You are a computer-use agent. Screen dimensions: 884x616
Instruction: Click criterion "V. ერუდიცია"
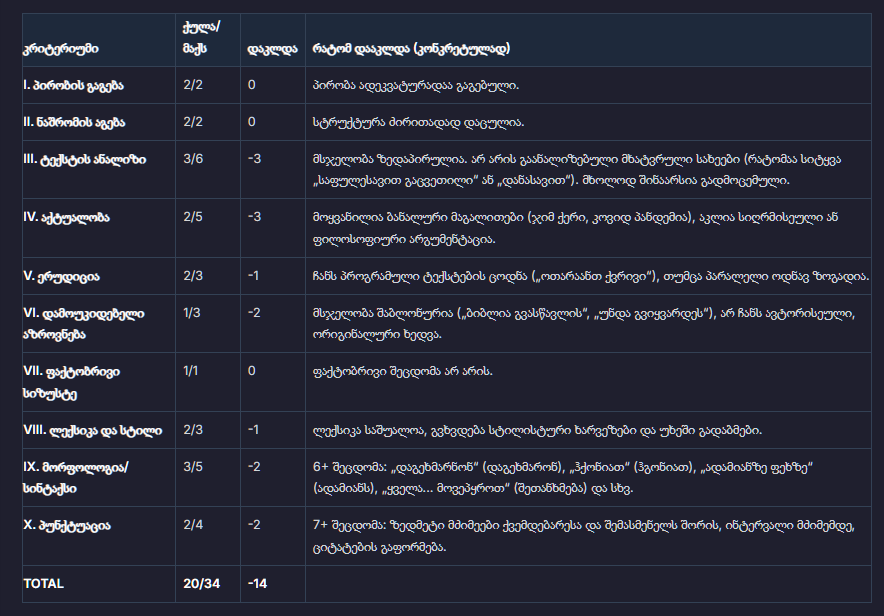[x=63, y=275]
